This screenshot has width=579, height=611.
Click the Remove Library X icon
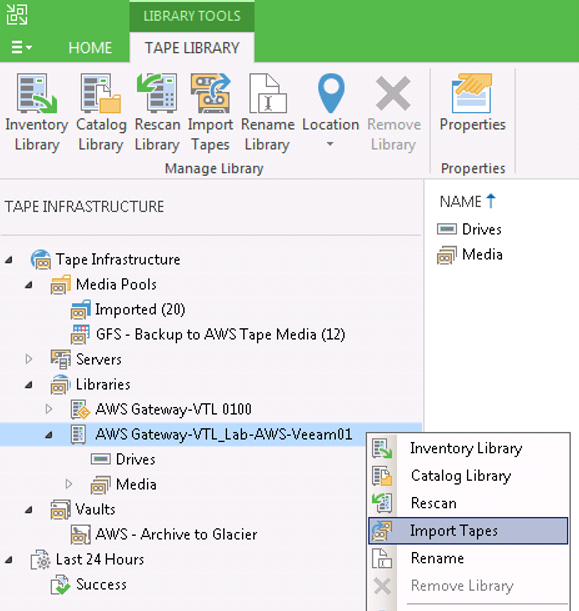click(x=393, y=94)
